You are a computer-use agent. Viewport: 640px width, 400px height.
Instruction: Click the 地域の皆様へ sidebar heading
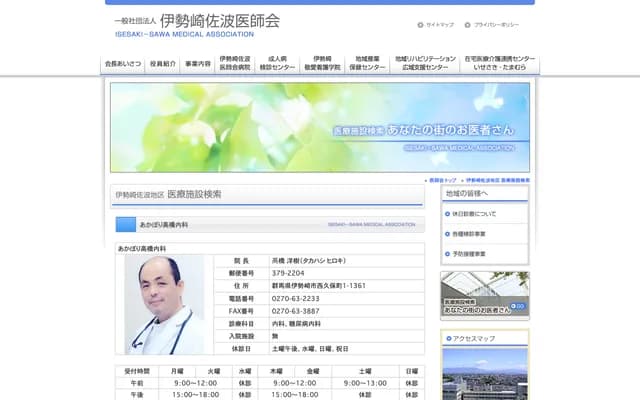coord(467,193)
